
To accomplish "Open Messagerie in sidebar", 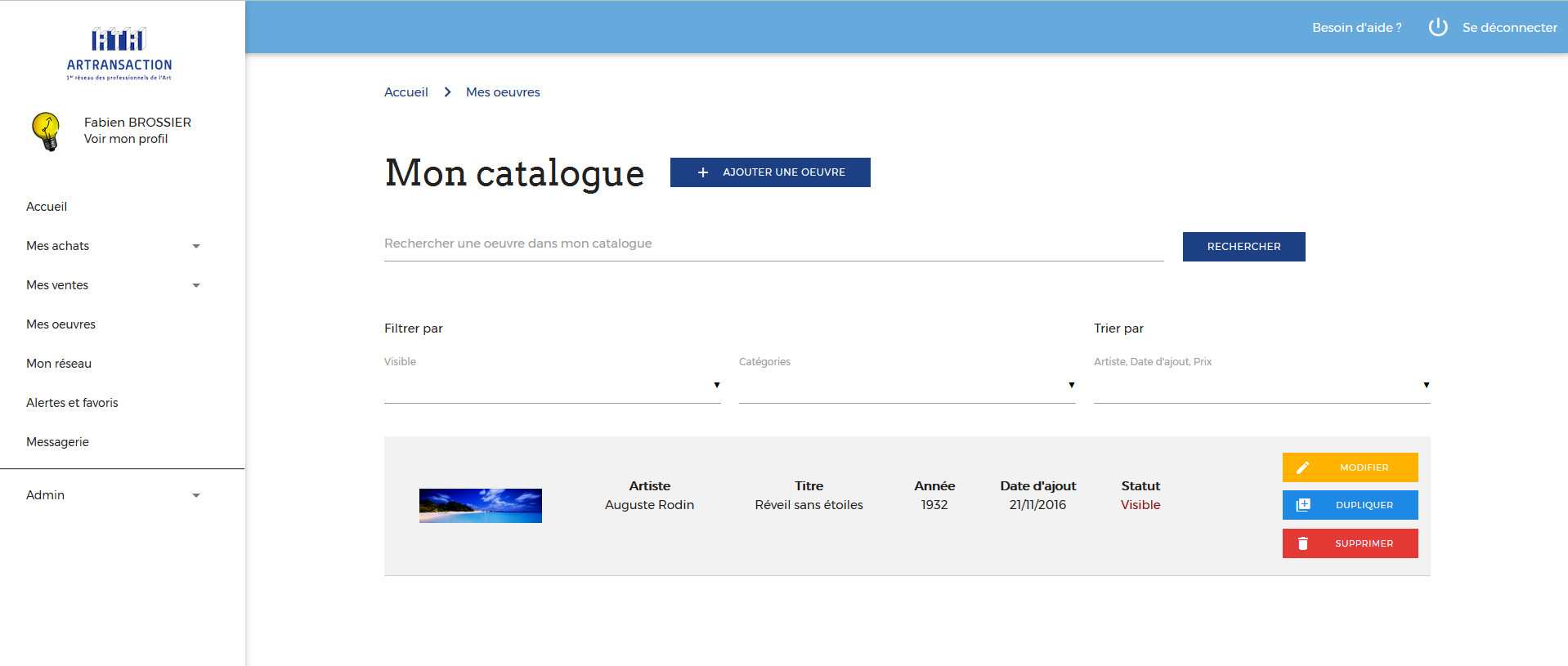I will [x=57, y=442].
